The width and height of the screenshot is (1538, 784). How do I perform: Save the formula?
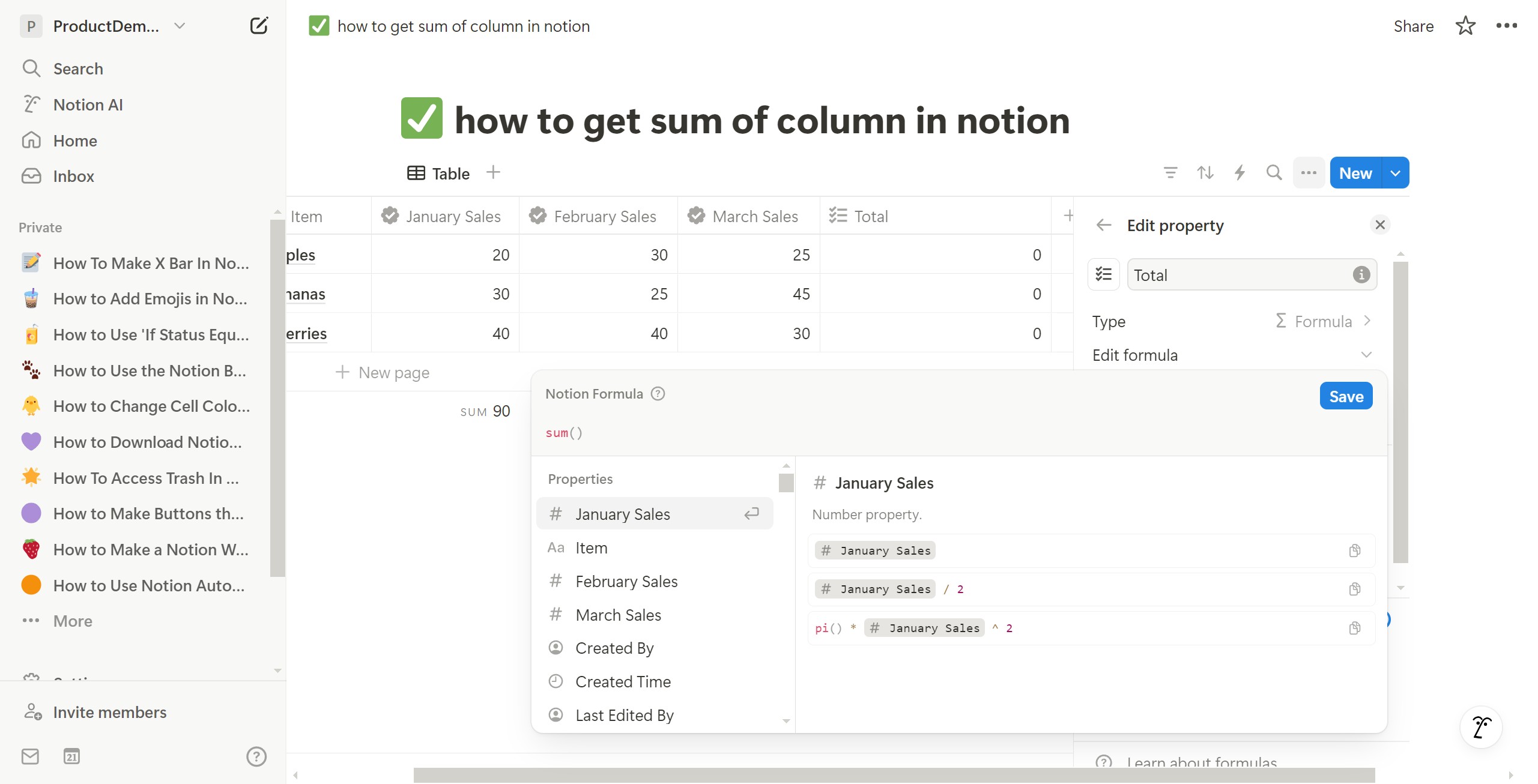coord(1346,396)
